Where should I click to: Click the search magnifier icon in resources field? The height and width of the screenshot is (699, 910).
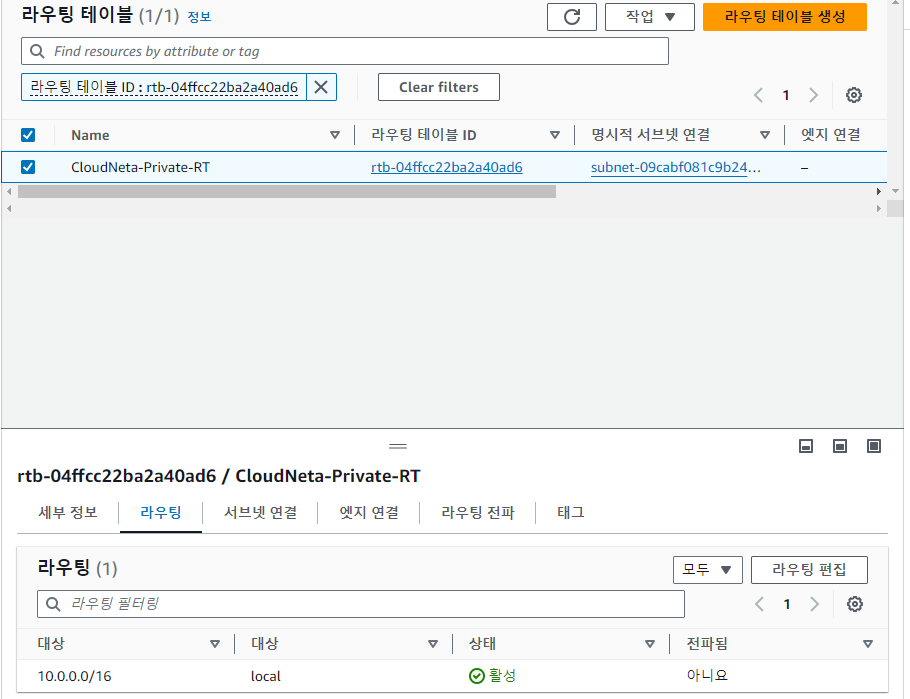(x=37, y=51)
